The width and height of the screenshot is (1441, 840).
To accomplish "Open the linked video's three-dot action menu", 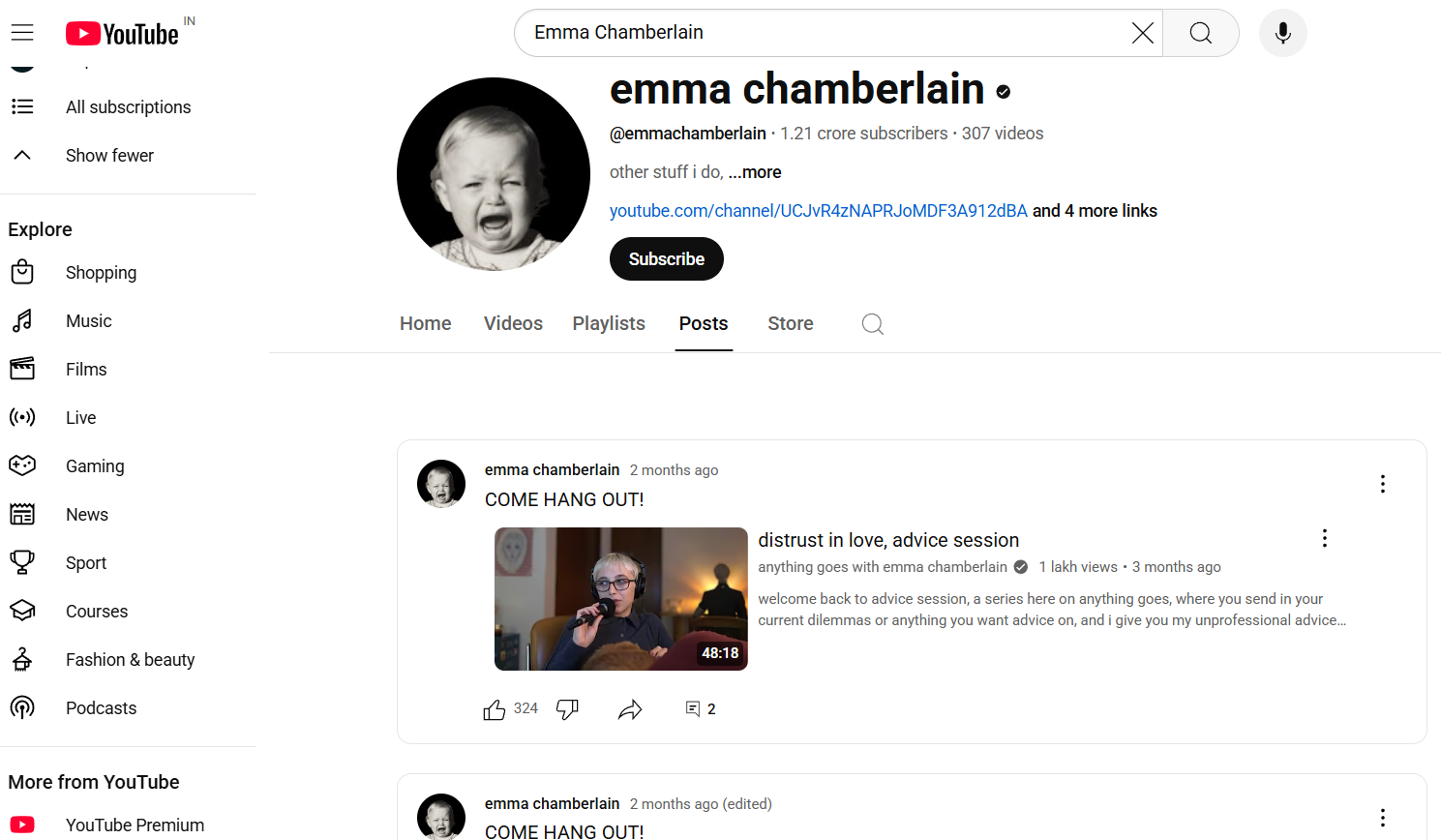I will click(x=1324, y=538).
